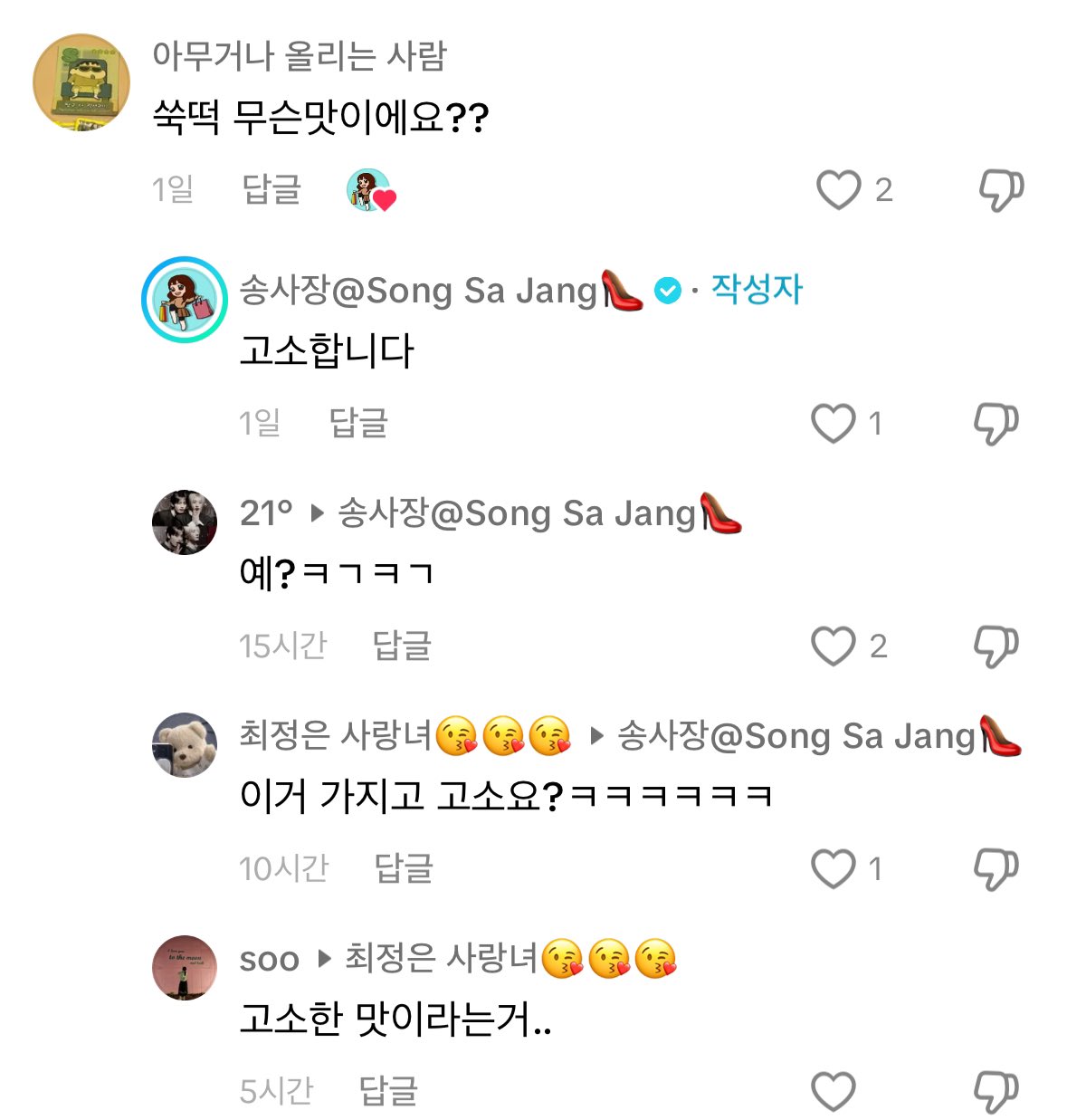Image resolution: width=1067 pixels, height=1120 pixels.
Task: Dislike soo's reply '고소한 맛이라는거..'
Action: pos(996,1091)
